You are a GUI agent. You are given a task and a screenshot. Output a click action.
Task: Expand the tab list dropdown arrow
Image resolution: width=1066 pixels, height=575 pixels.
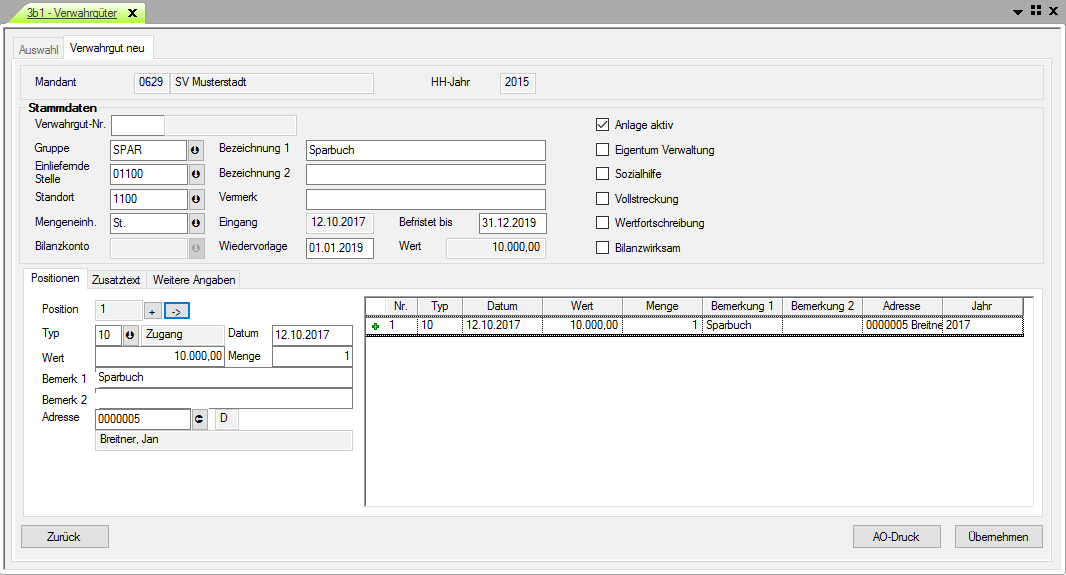click(1018, 11)
